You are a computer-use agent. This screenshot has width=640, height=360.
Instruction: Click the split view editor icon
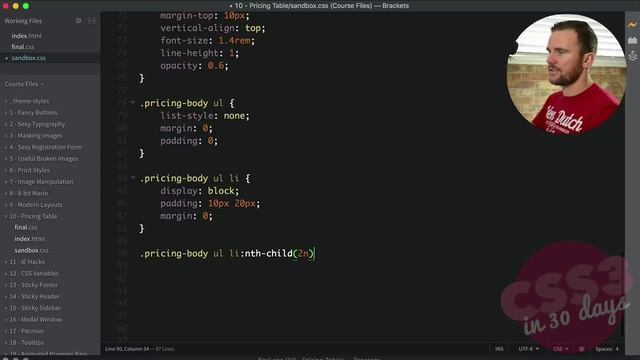(91, 21)
